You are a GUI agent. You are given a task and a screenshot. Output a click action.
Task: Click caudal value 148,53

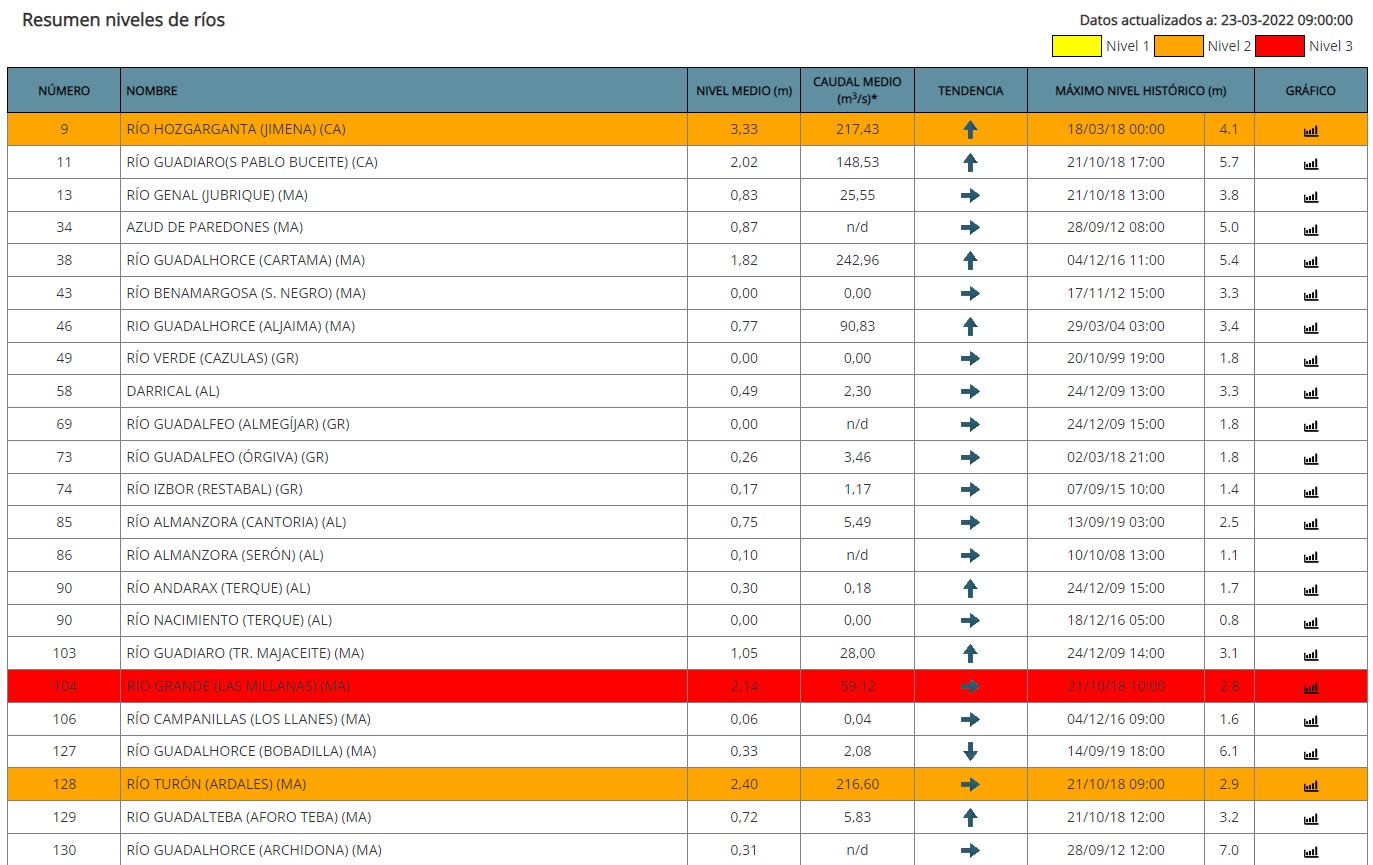[x=857, y=162]
